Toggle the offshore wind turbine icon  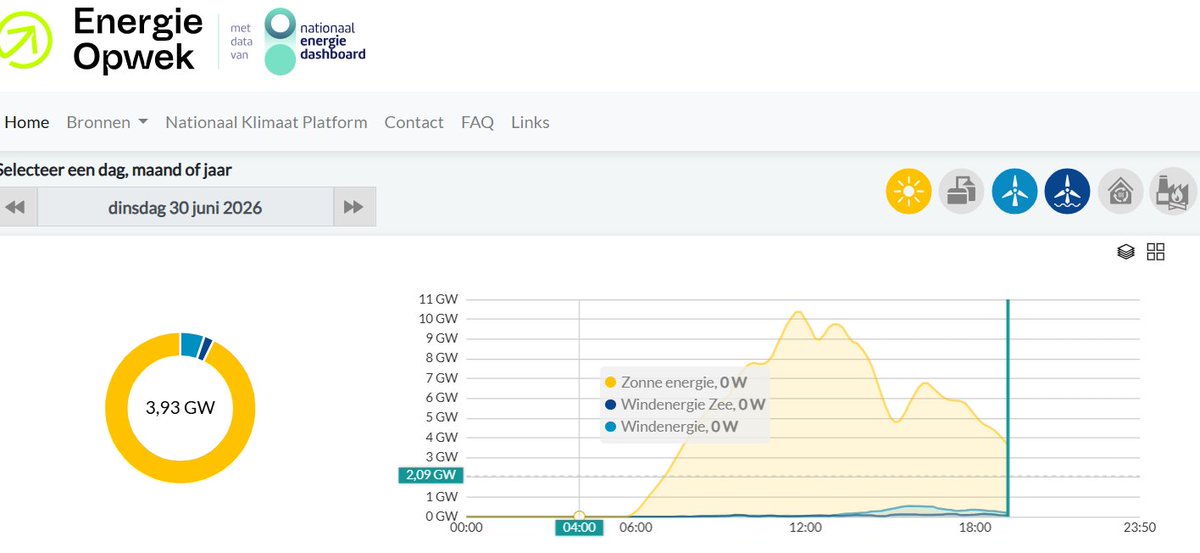tap(1068, 191)
